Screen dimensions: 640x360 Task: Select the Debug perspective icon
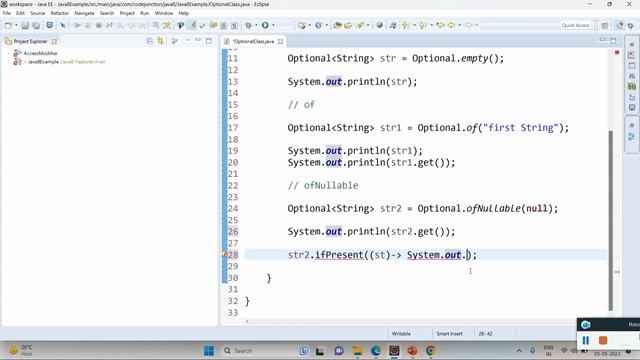pyautogui.click(x=631, y=25)
